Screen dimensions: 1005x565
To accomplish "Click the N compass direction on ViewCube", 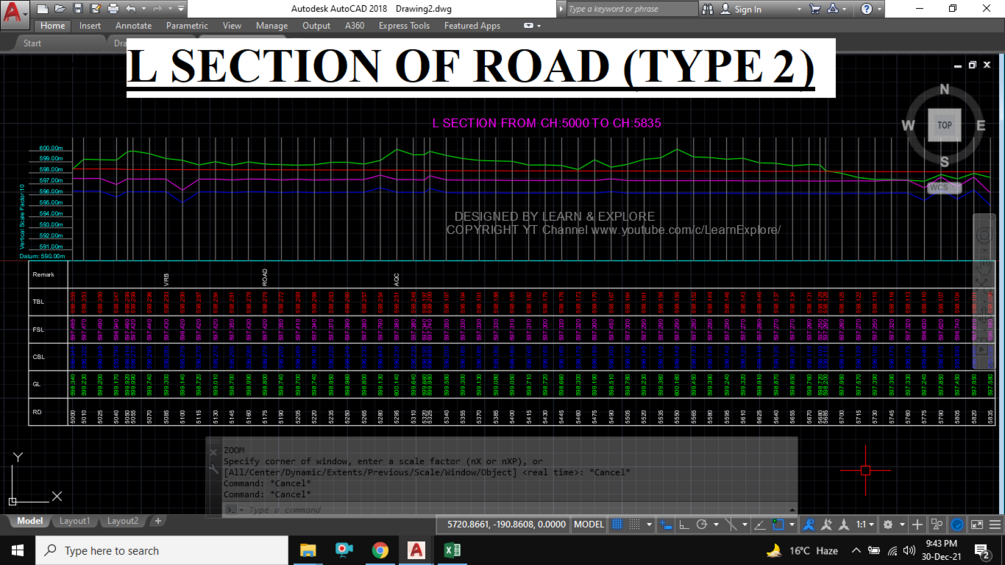I will coord(944,90).
